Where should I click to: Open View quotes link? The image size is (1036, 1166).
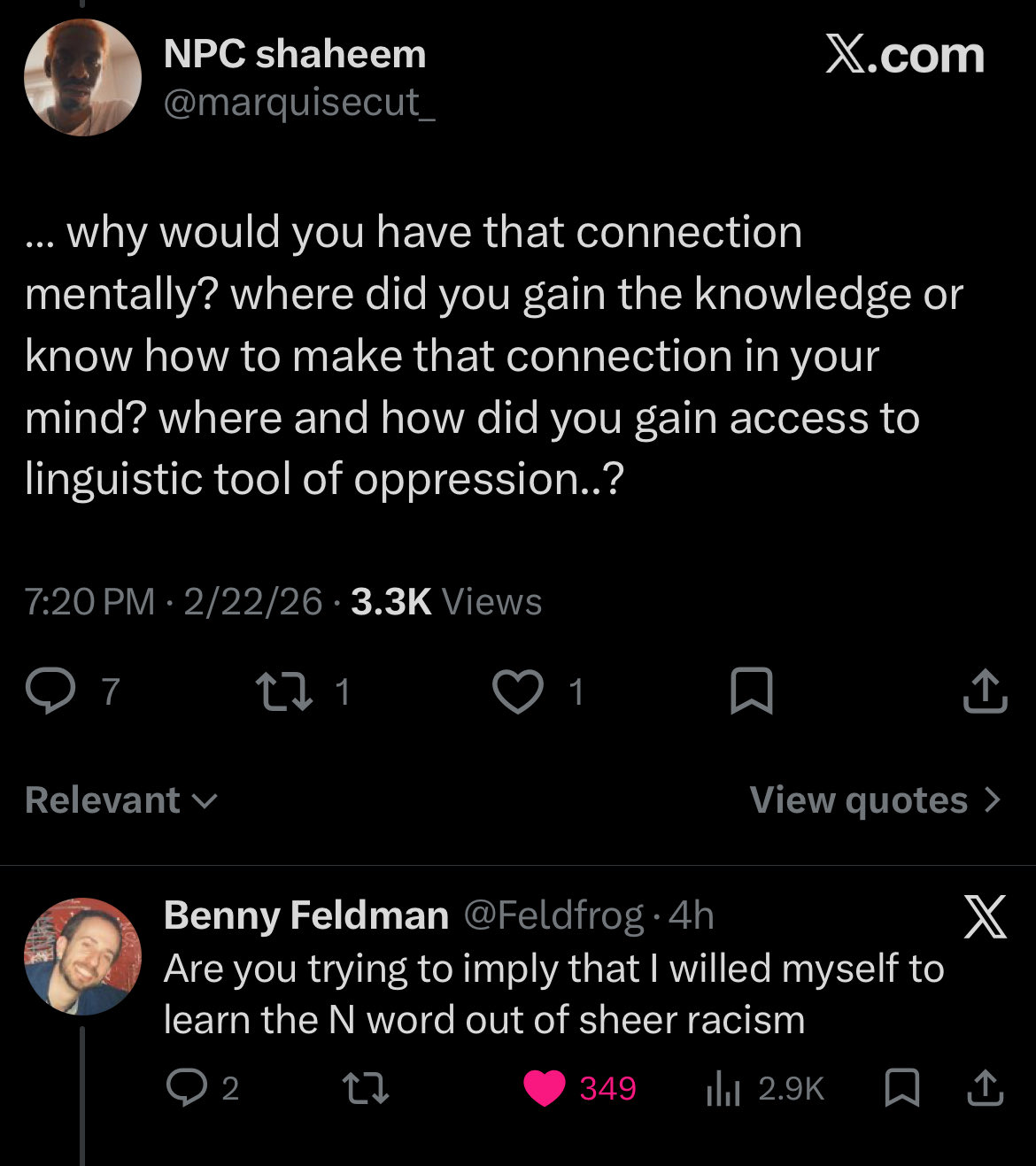click(875, 800)
